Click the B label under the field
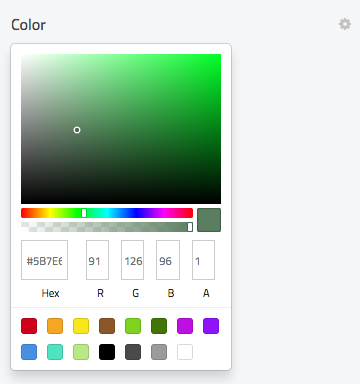The image size is (360, 384). click(x=171, y=293)
